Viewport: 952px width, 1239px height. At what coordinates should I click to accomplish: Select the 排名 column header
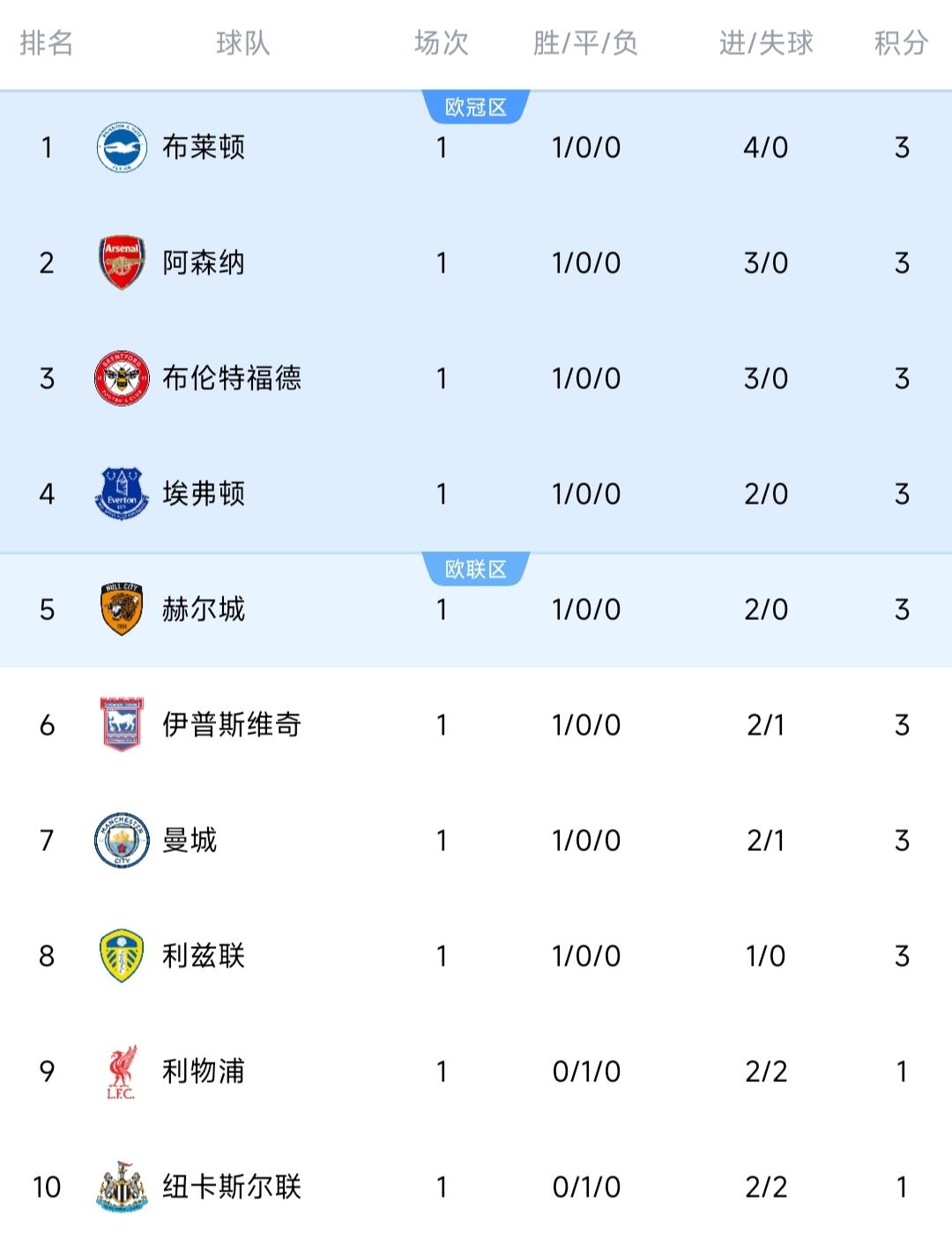47,42
